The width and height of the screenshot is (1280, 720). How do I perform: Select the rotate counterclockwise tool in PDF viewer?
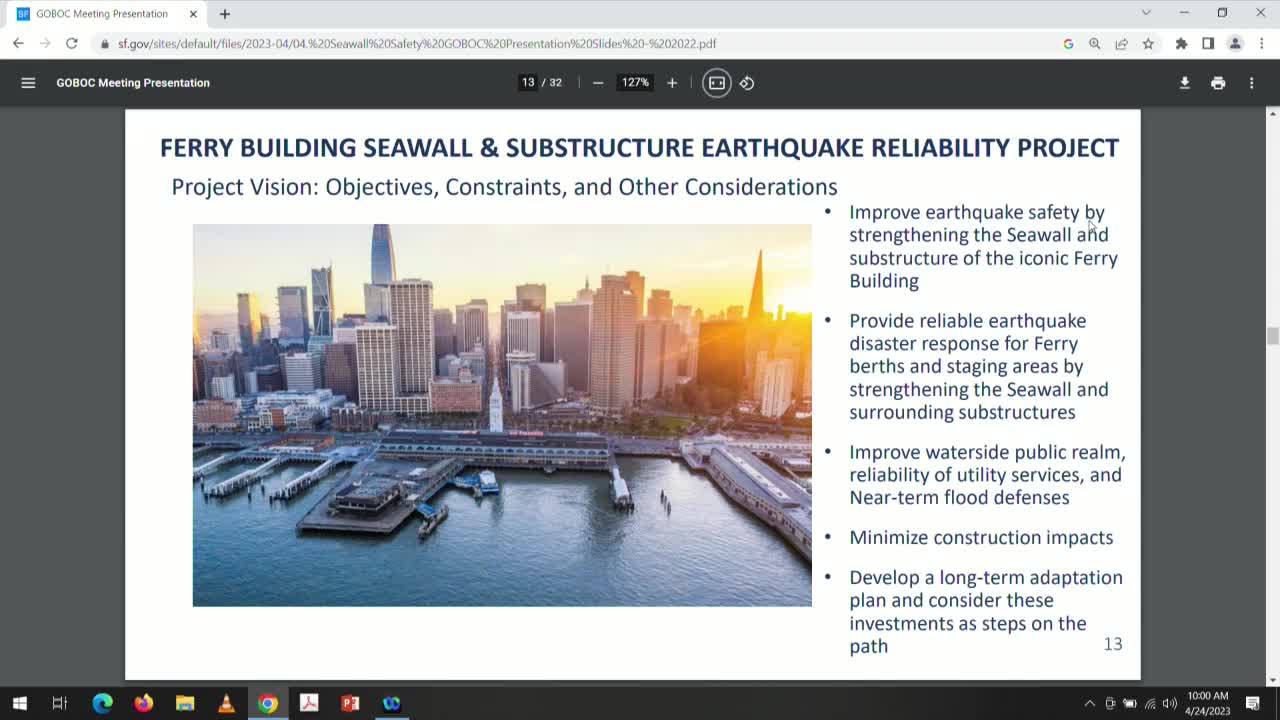pyautogui.click(x=746, y=83)
